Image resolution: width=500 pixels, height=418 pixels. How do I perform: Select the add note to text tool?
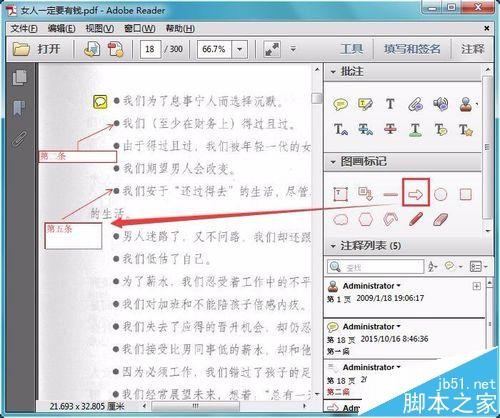(x=441, y=129)
